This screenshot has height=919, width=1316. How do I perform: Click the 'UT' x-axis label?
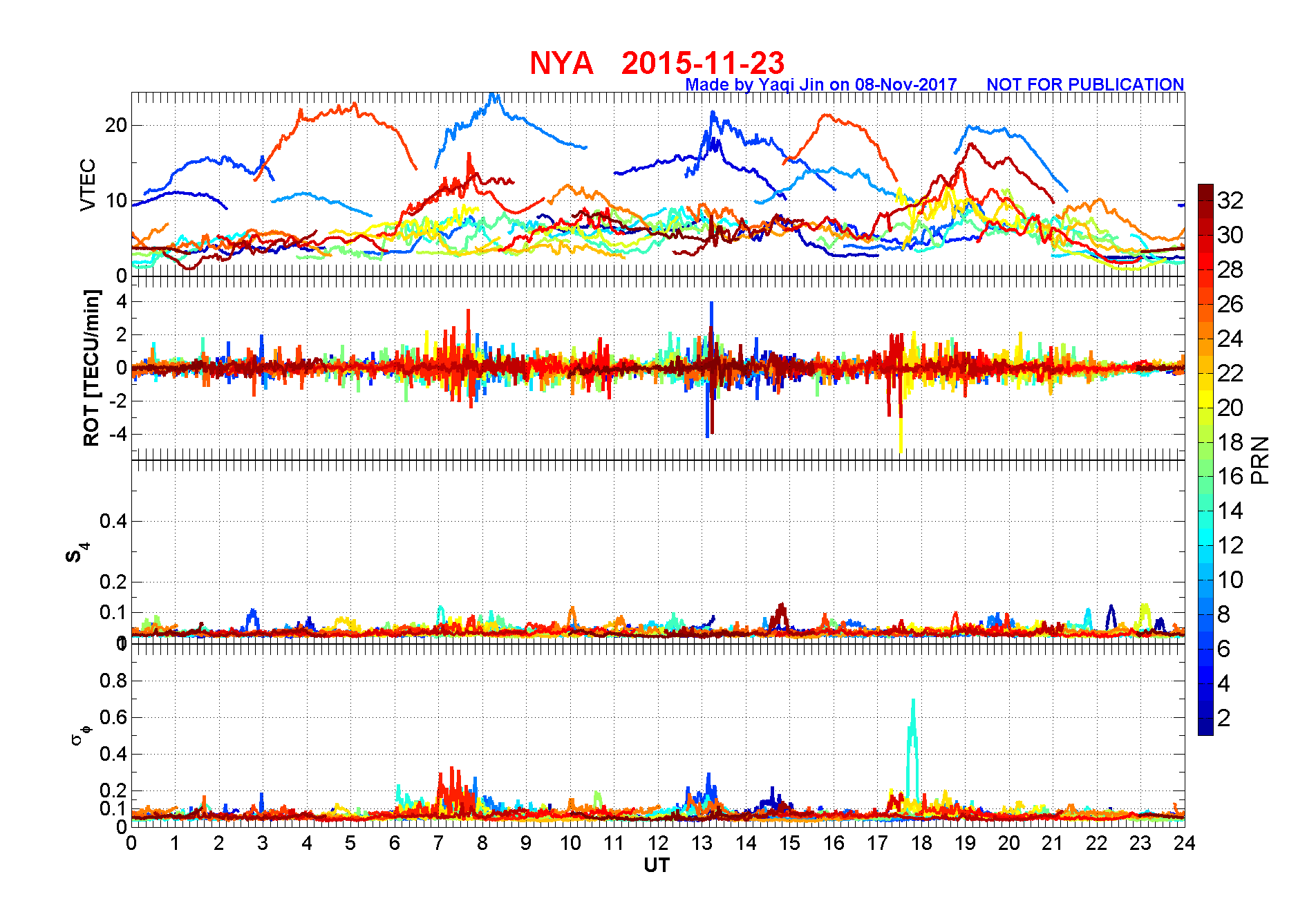[657, 865]
